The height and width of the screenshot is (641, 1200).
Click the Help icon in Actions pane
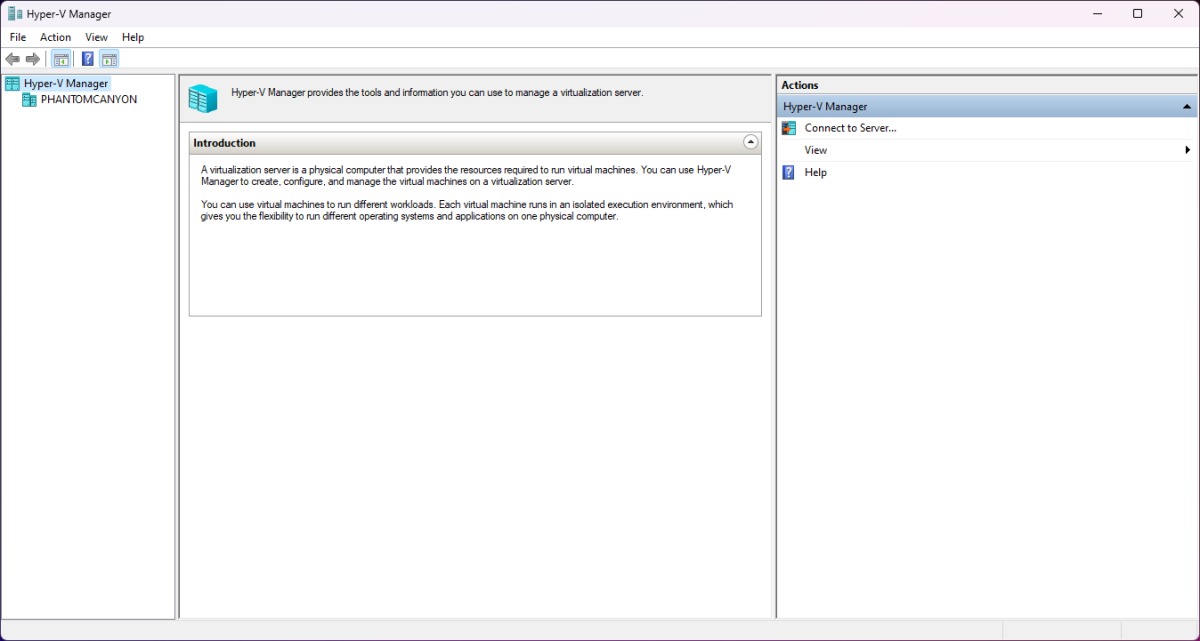point(789,172)
